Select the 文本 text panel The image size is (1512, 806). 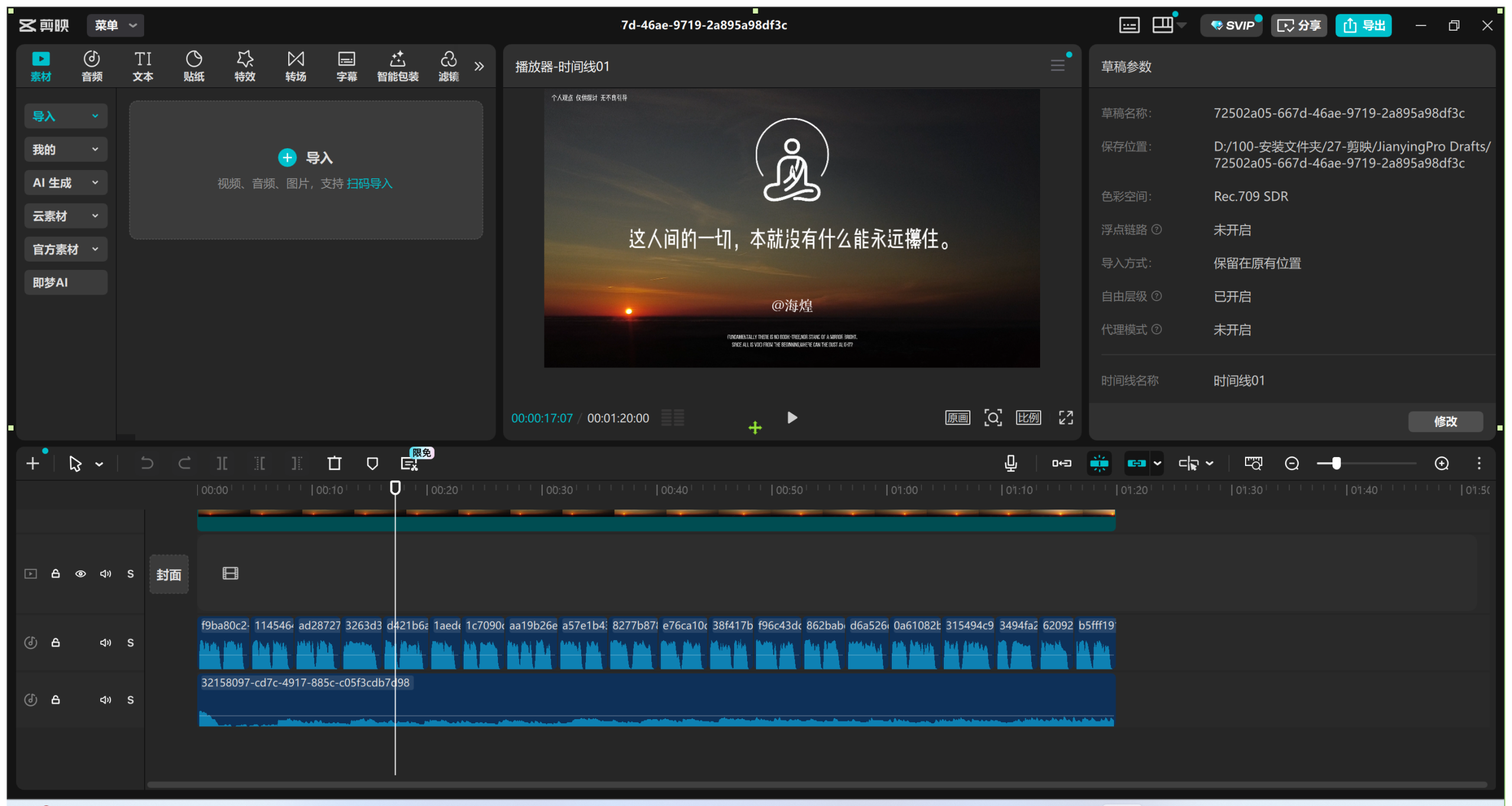(143, 65)
